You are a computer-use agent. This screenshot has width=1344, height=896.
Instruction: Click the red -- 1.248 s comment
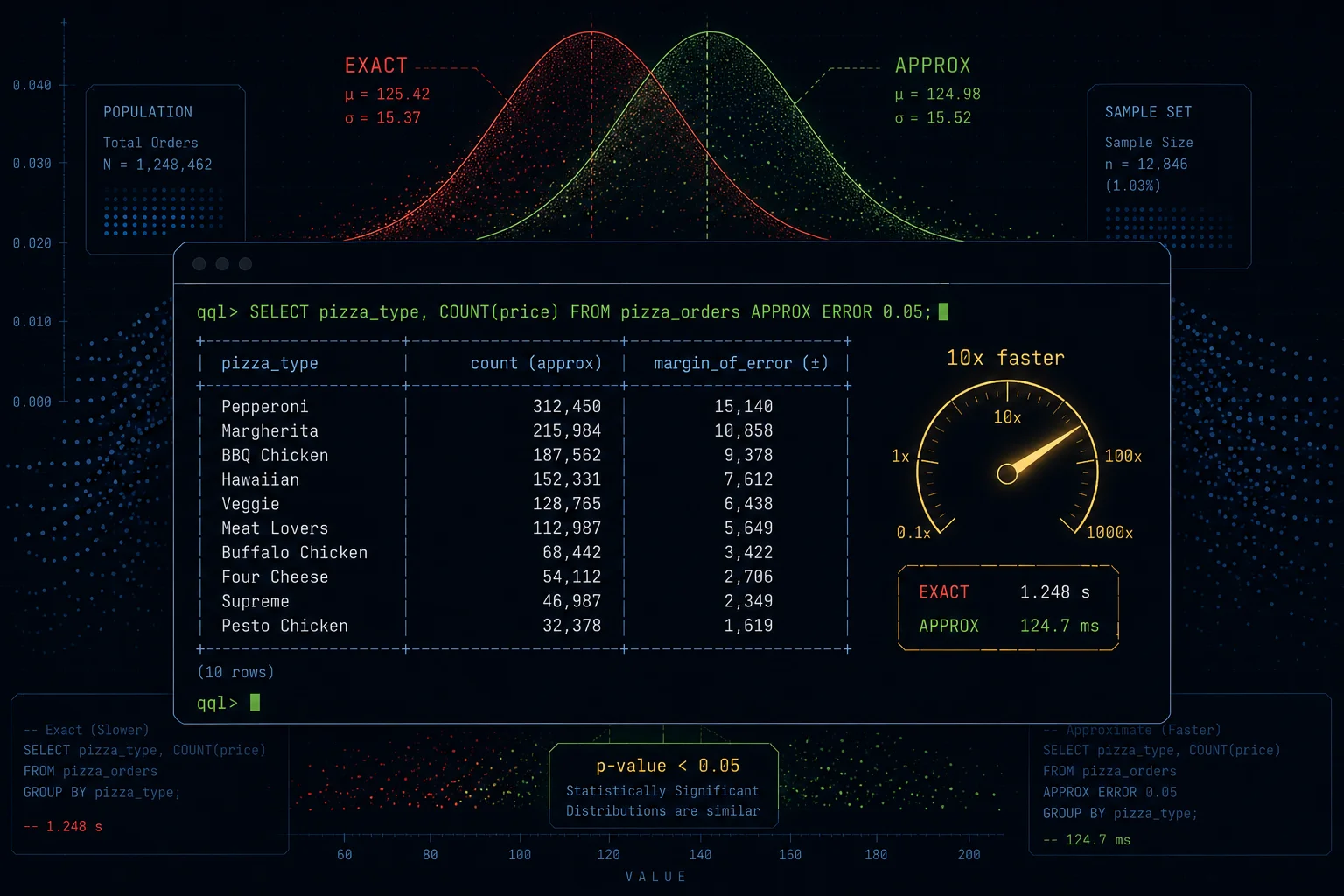pyautogui.click(x=63, y=826)
